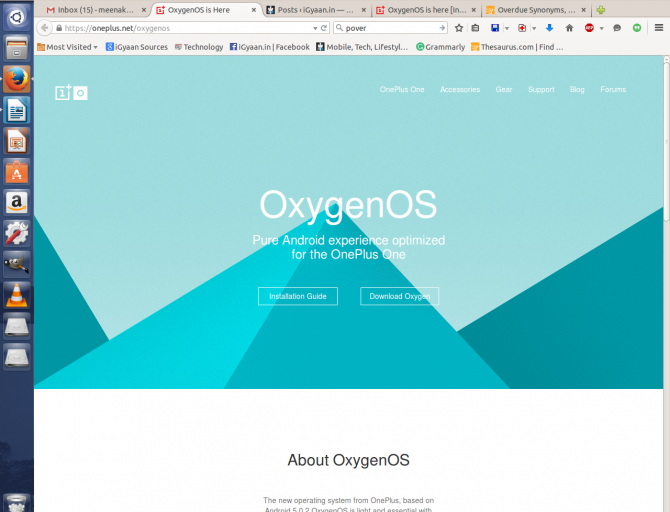Image resolution: width=670 pixels, height=512 pixels.
Task: Expand the URL bar history dropdown
Action: click(312, 28)
